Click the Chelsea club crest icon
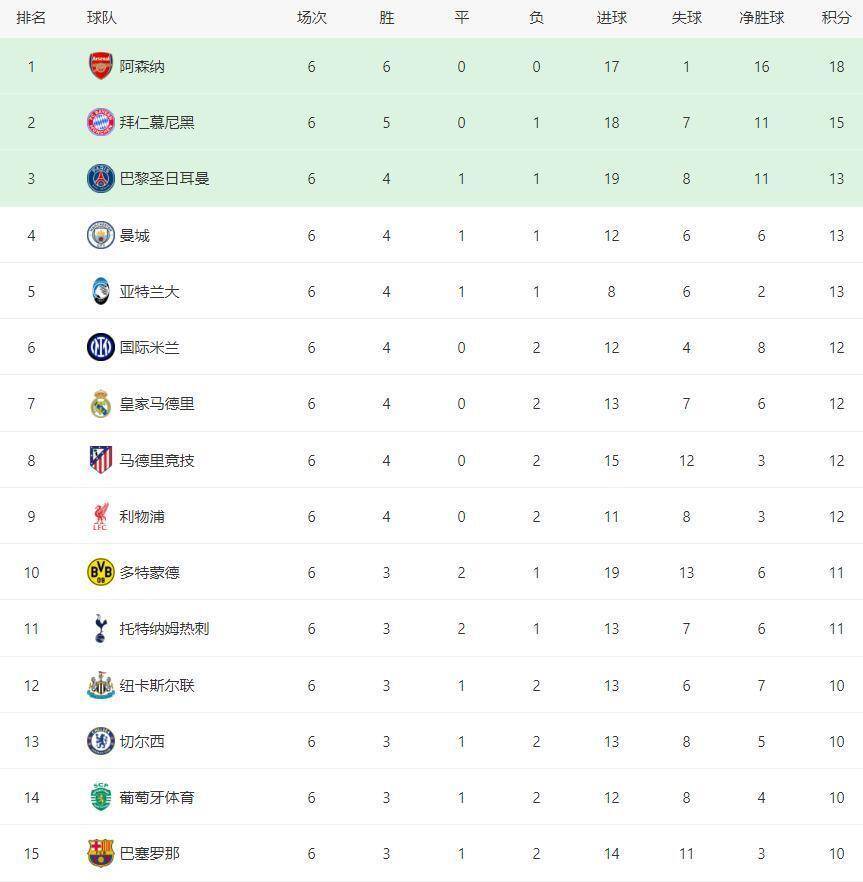The height and width of the screenshot is (882, 863). (100, 741)
